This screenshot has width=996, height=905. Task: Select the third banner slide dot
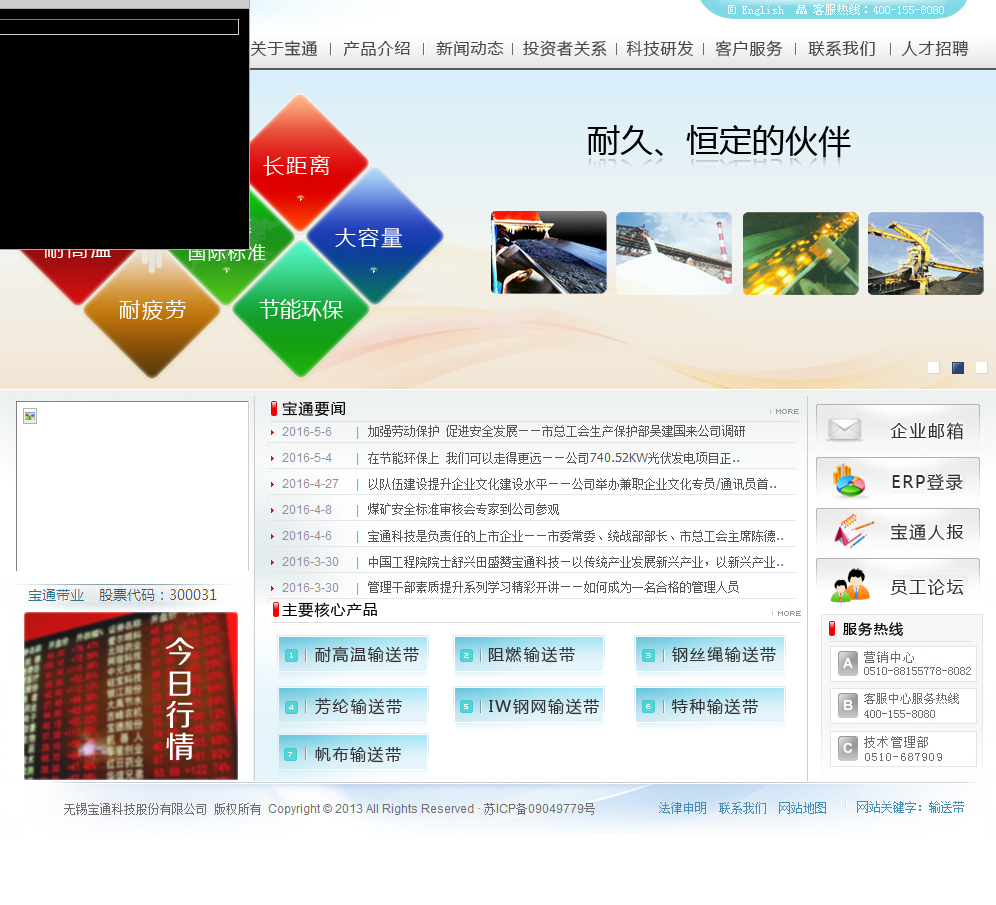pos(981,367)
